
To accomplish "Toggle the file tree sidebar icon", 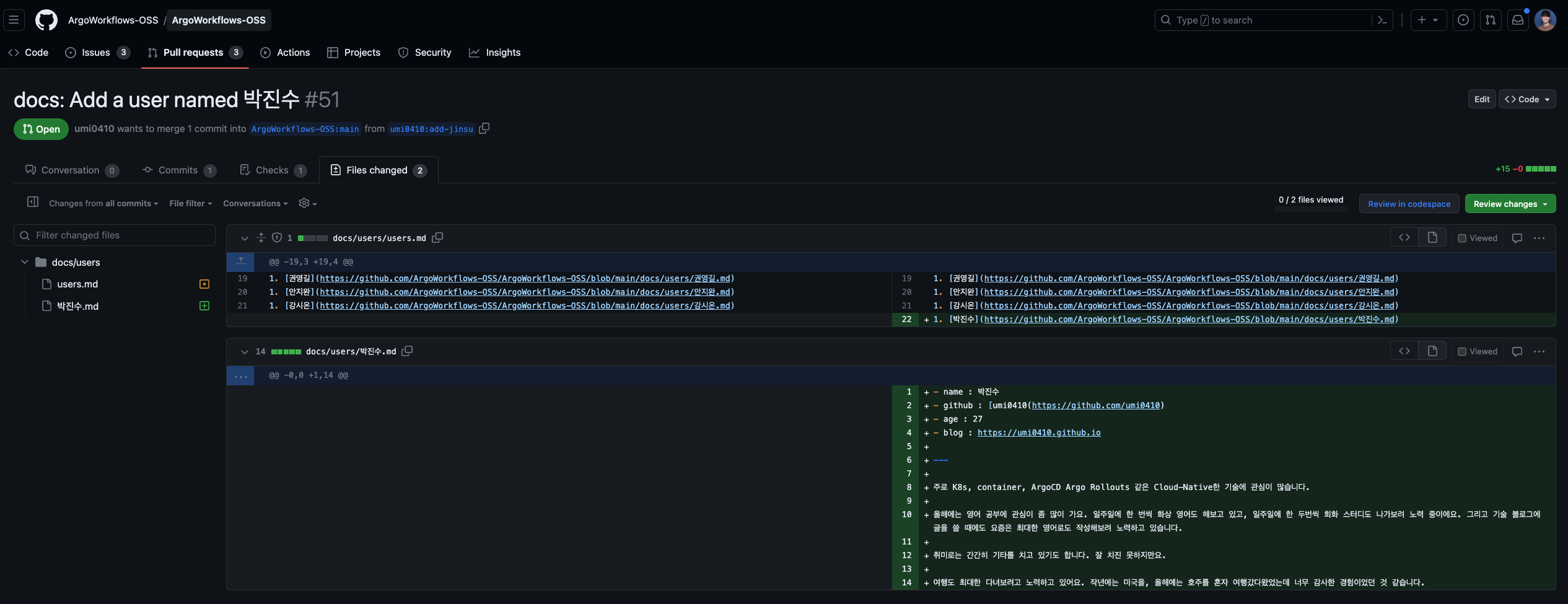I will 33,202.
